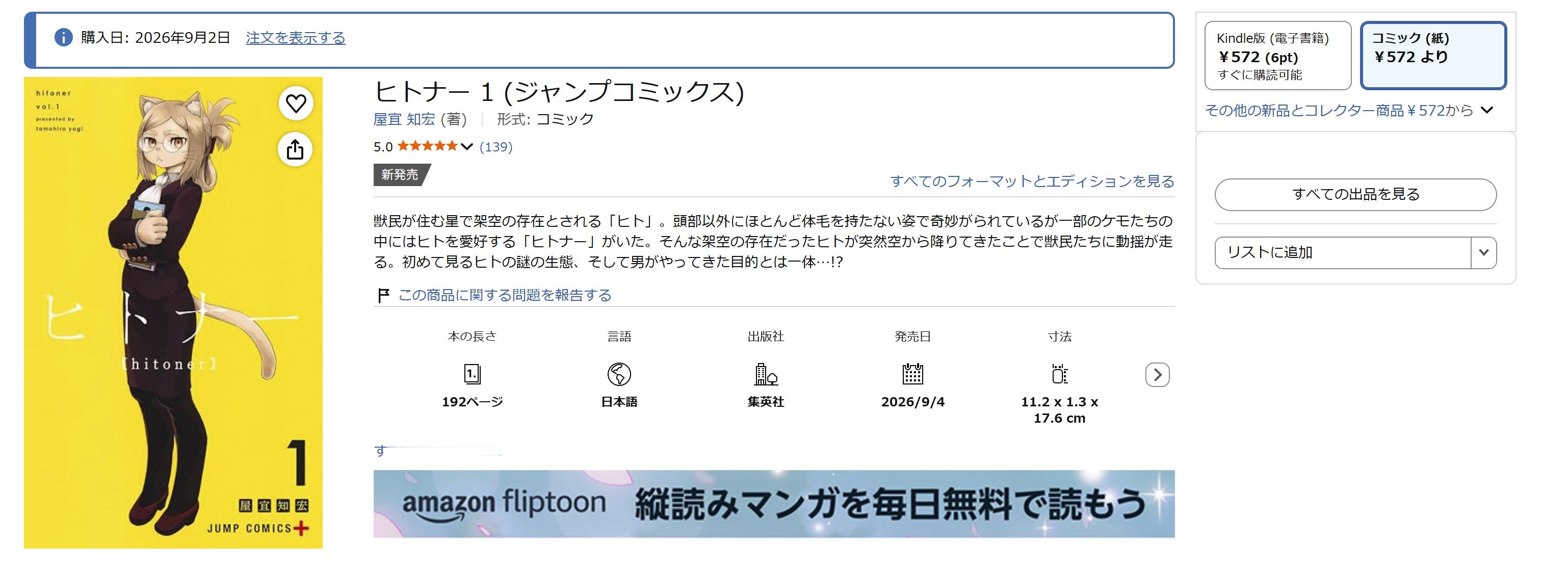Image resolution: width=1568 pixels, height=569 pixels.
Task: Open the リストに追加 dropdown arrow
Action: coord(1483,252)
